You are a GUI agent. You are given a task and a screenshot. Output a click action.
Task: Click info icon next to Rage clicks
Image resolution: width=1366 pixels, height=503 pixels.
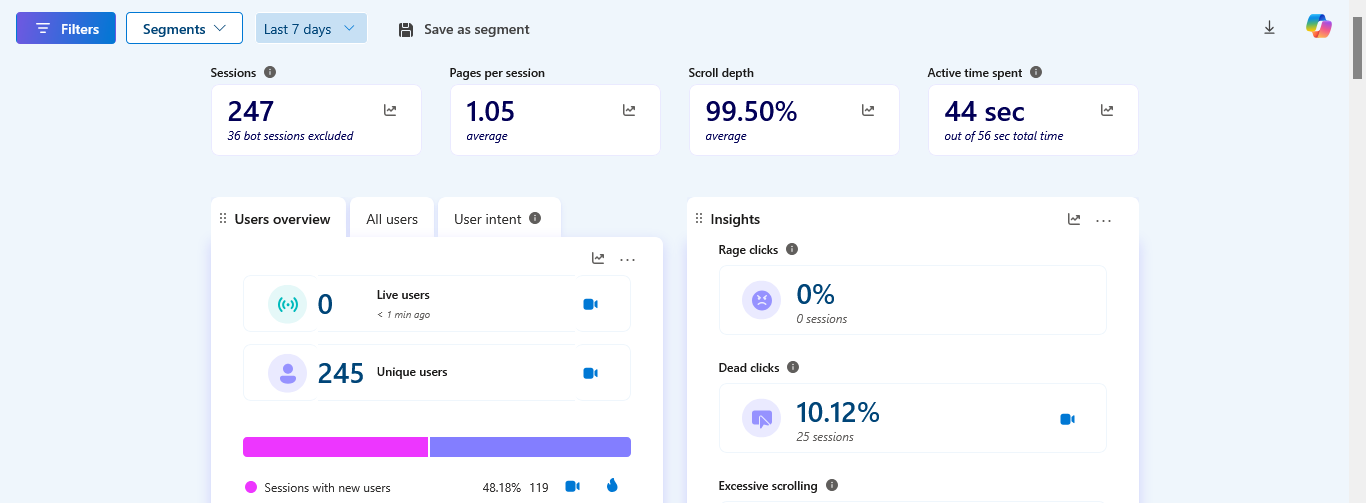[792, 249]
